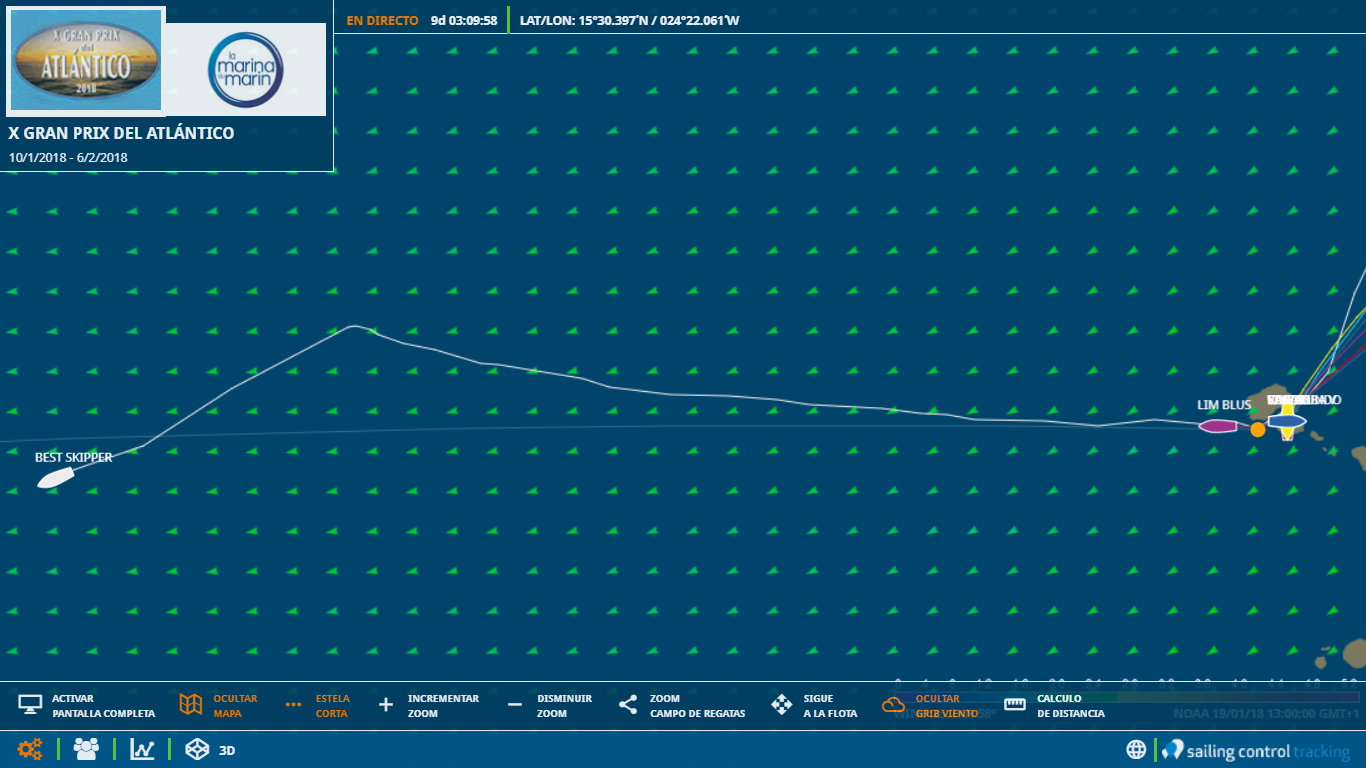The image size is (1366, 768).
Task: Click the plus icon for Incrementar Zoom
Action: pos(386,705)
